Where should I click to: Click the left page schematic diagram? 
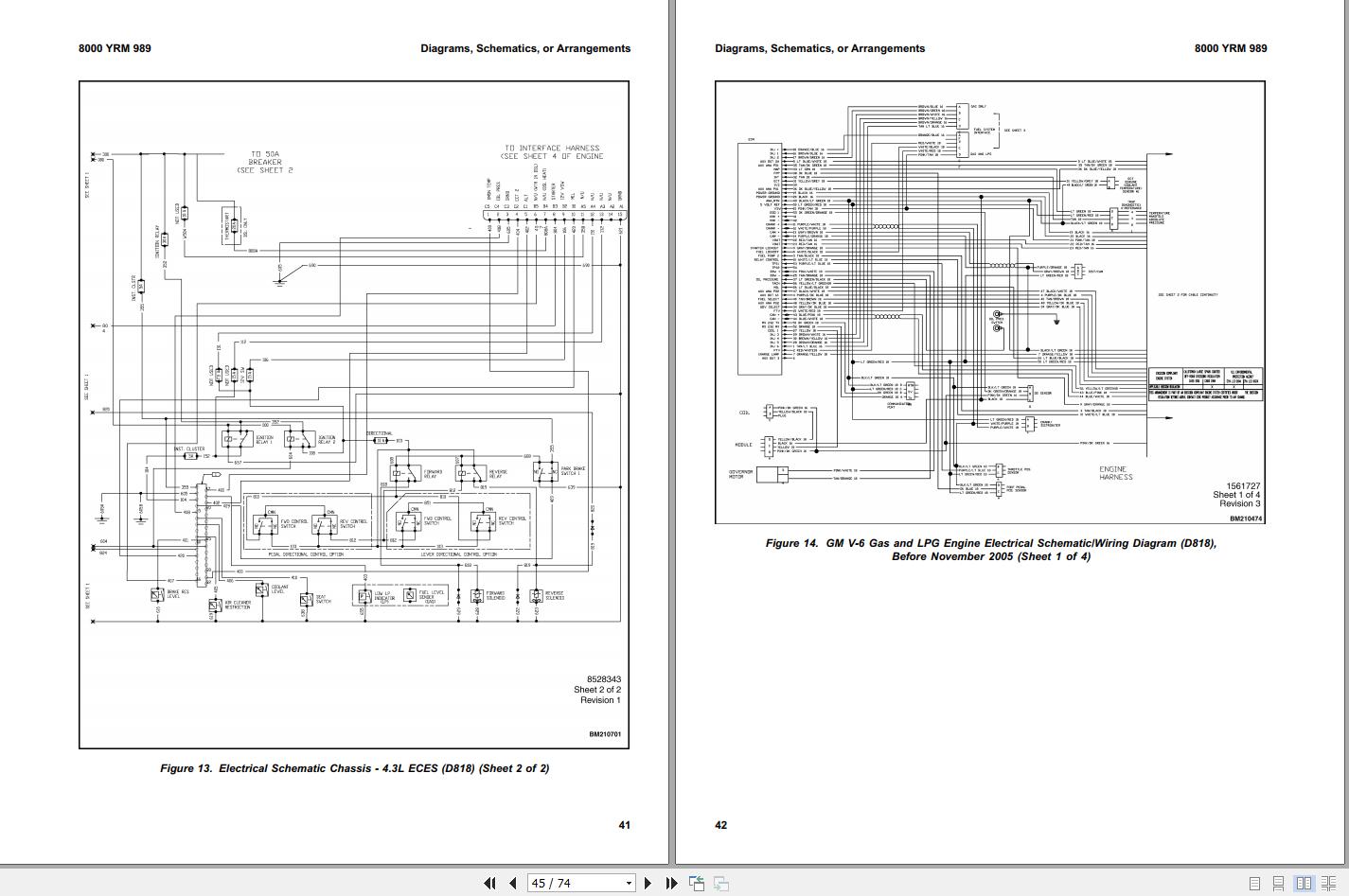tap(353, 414)
